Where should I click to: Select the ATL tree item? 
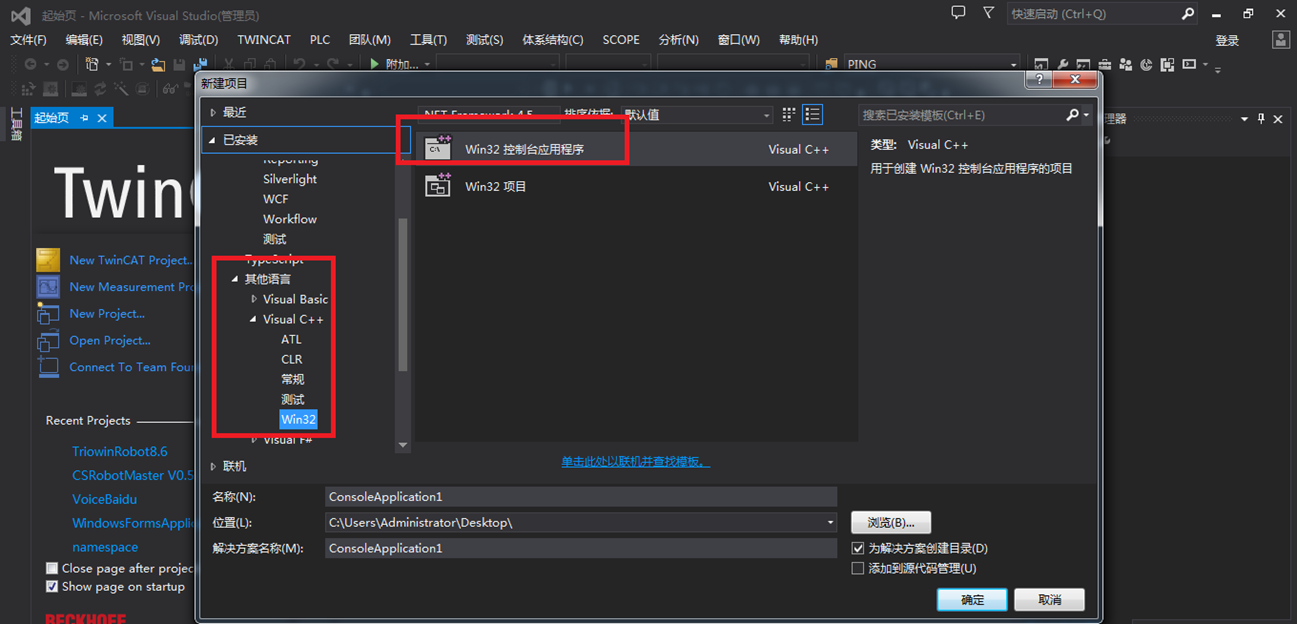[291, 340]
